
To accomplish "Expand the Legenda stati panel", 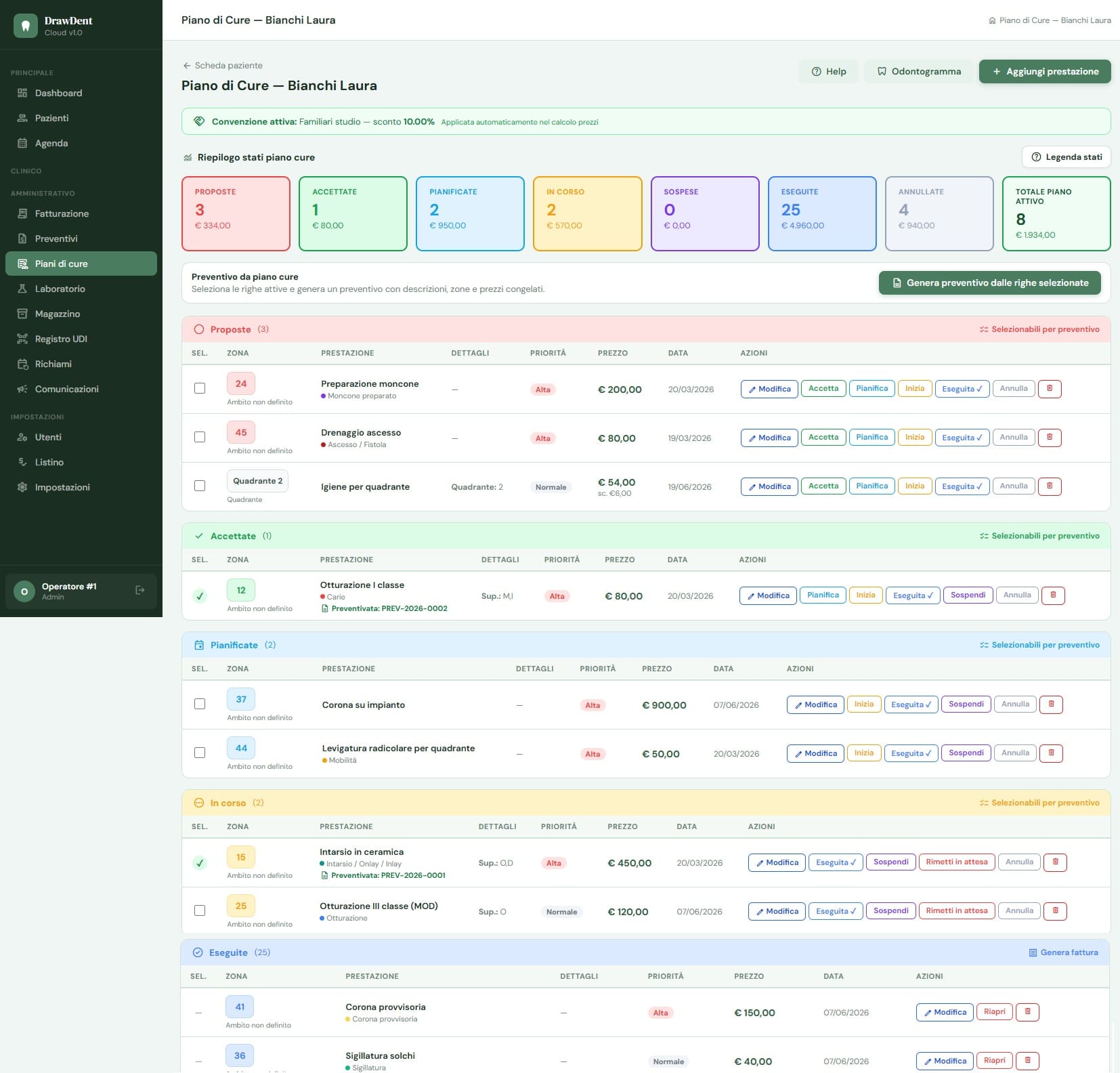I will 1067,156.
